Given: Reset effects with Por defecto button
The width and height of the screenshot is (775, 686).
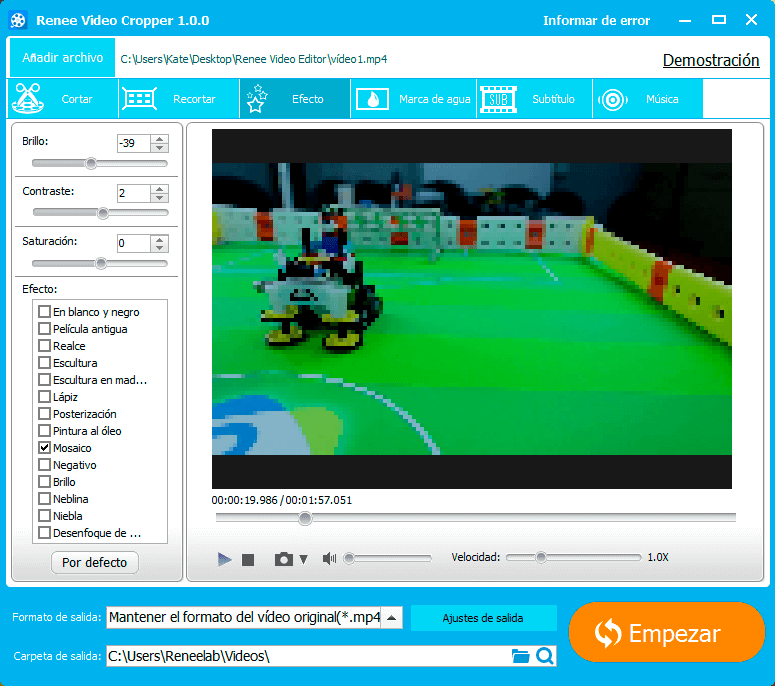Looking at the screenshot, I should pyautogui.click(x=94, y=562).
